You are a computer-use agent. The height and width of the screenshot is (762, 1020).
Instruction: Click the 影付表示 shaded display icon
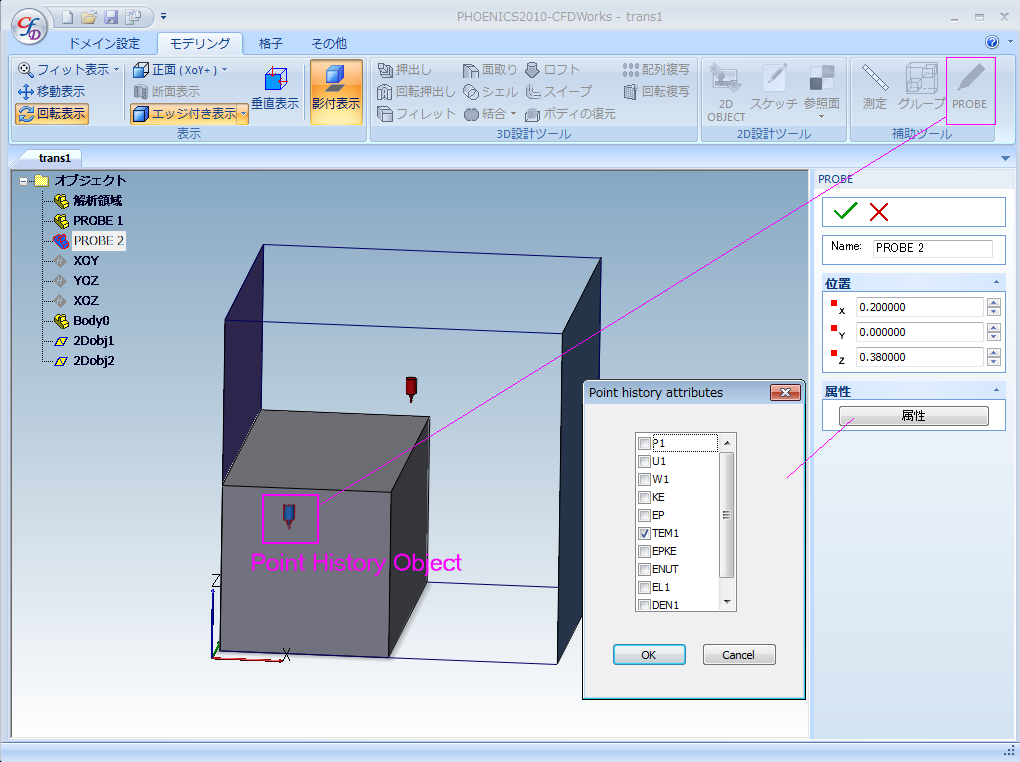tap(336, 90)
